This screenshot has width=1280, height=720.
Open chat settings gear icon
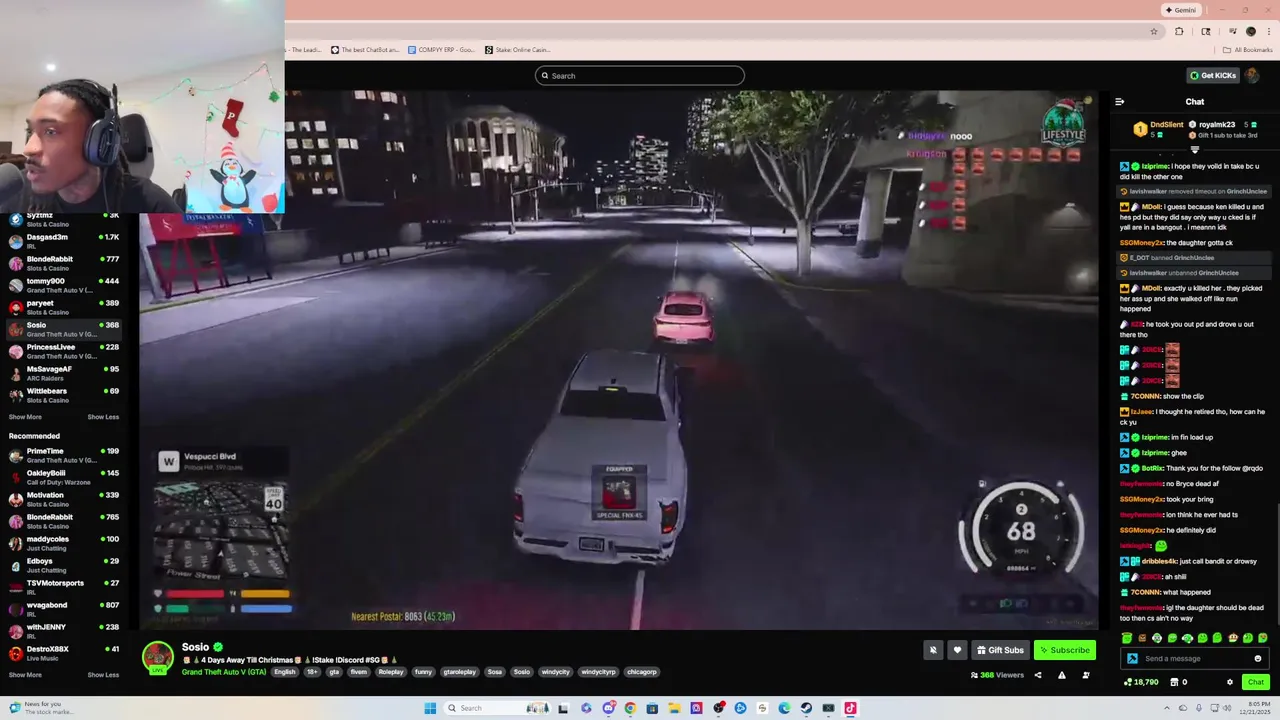click(x=1230, y=682)
